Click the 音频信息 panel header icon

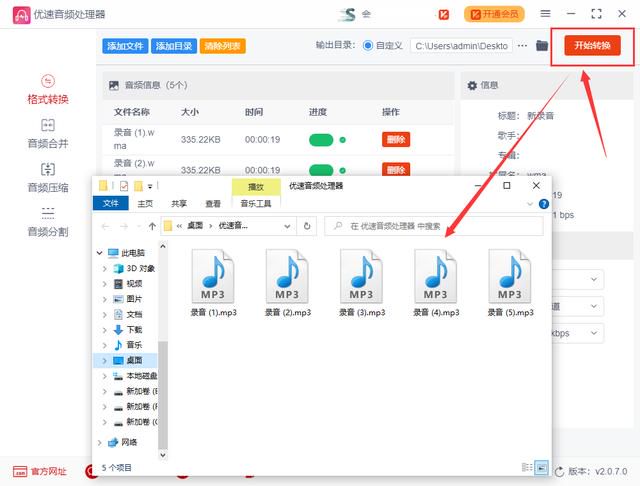[x=114, y=85]
